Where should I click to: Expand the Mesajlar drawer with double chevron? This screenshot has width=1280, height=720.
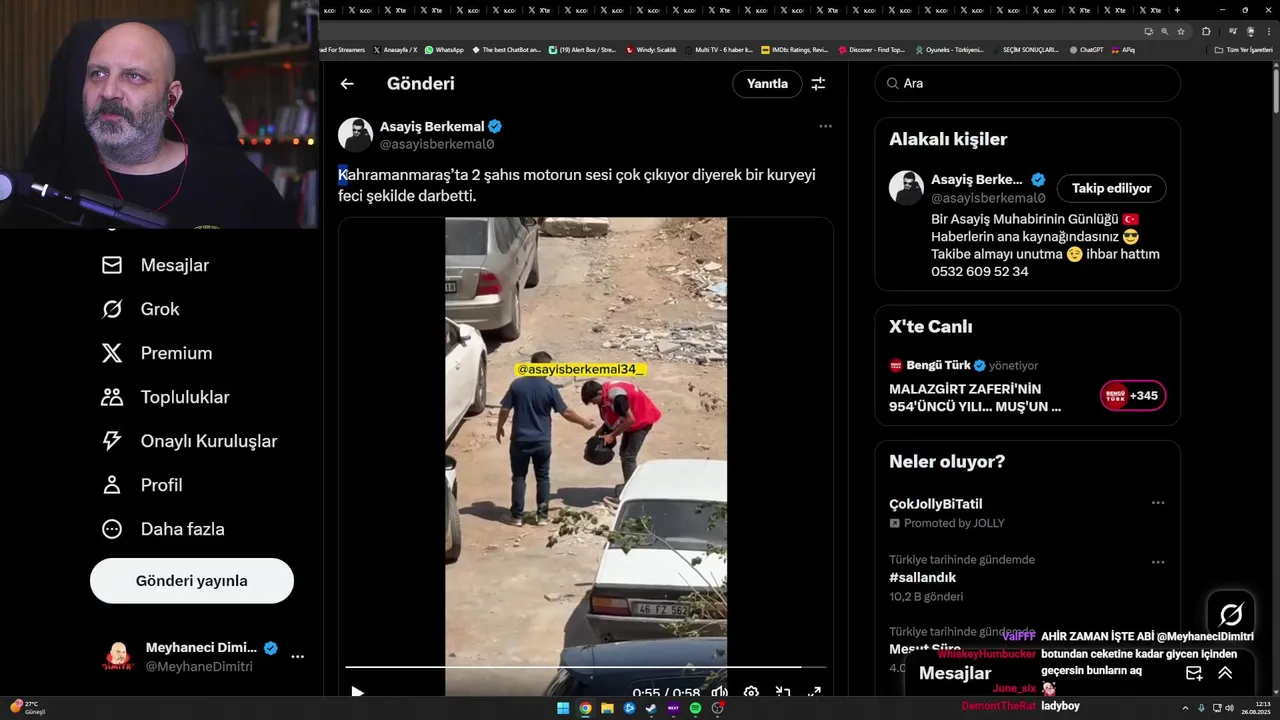click(x=1225, y=673)
